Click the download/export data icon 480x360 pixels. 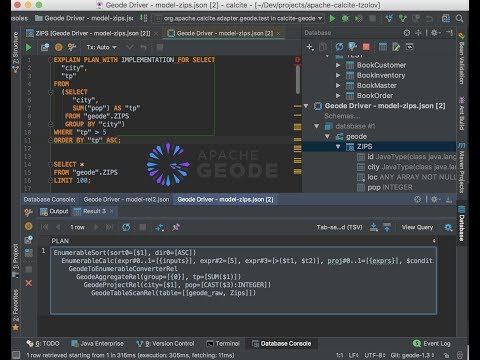point(374,227)
